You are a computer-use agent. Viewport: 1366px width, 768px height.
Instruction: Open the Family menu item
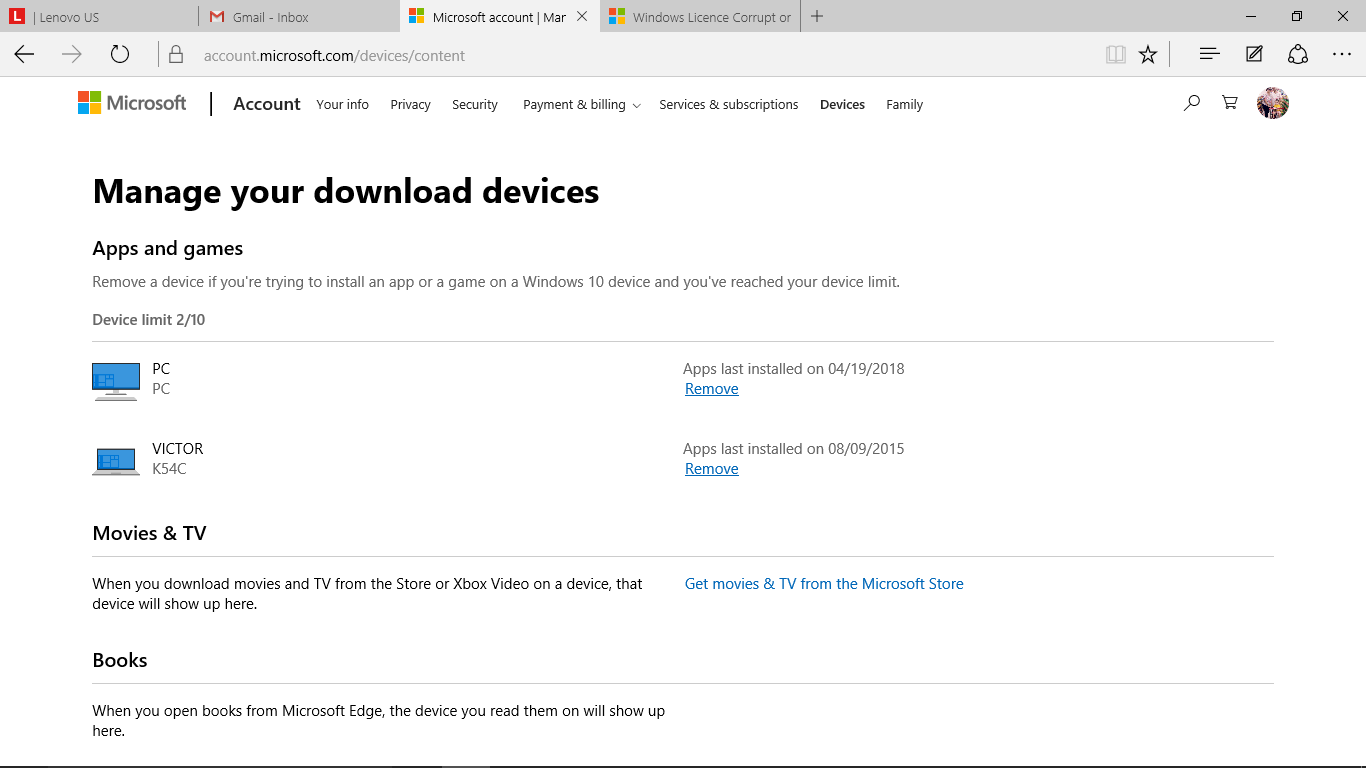click(904, 104)
